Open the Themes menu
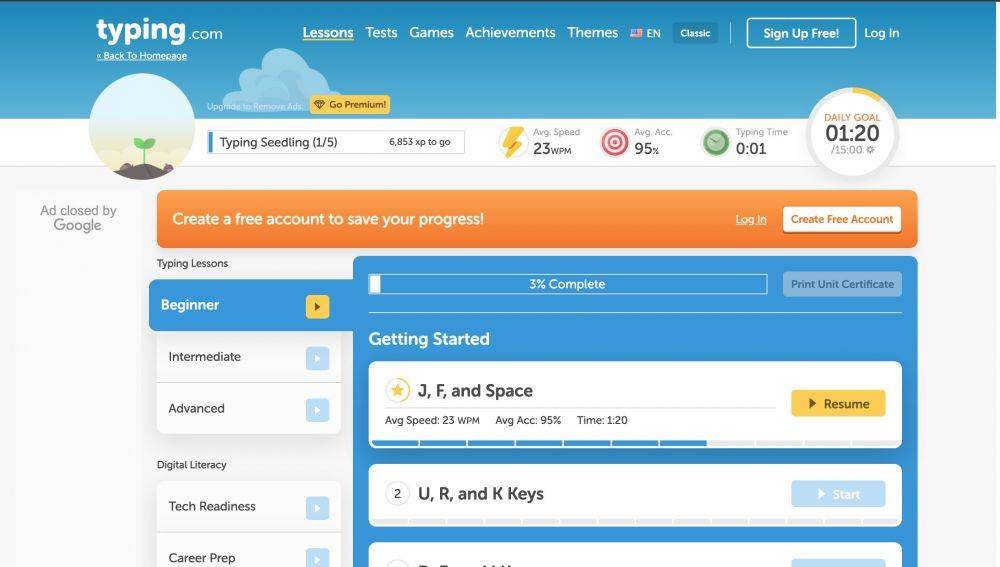Image resolution: width=1000 pixels, height=567 pixels. point(592,33)
